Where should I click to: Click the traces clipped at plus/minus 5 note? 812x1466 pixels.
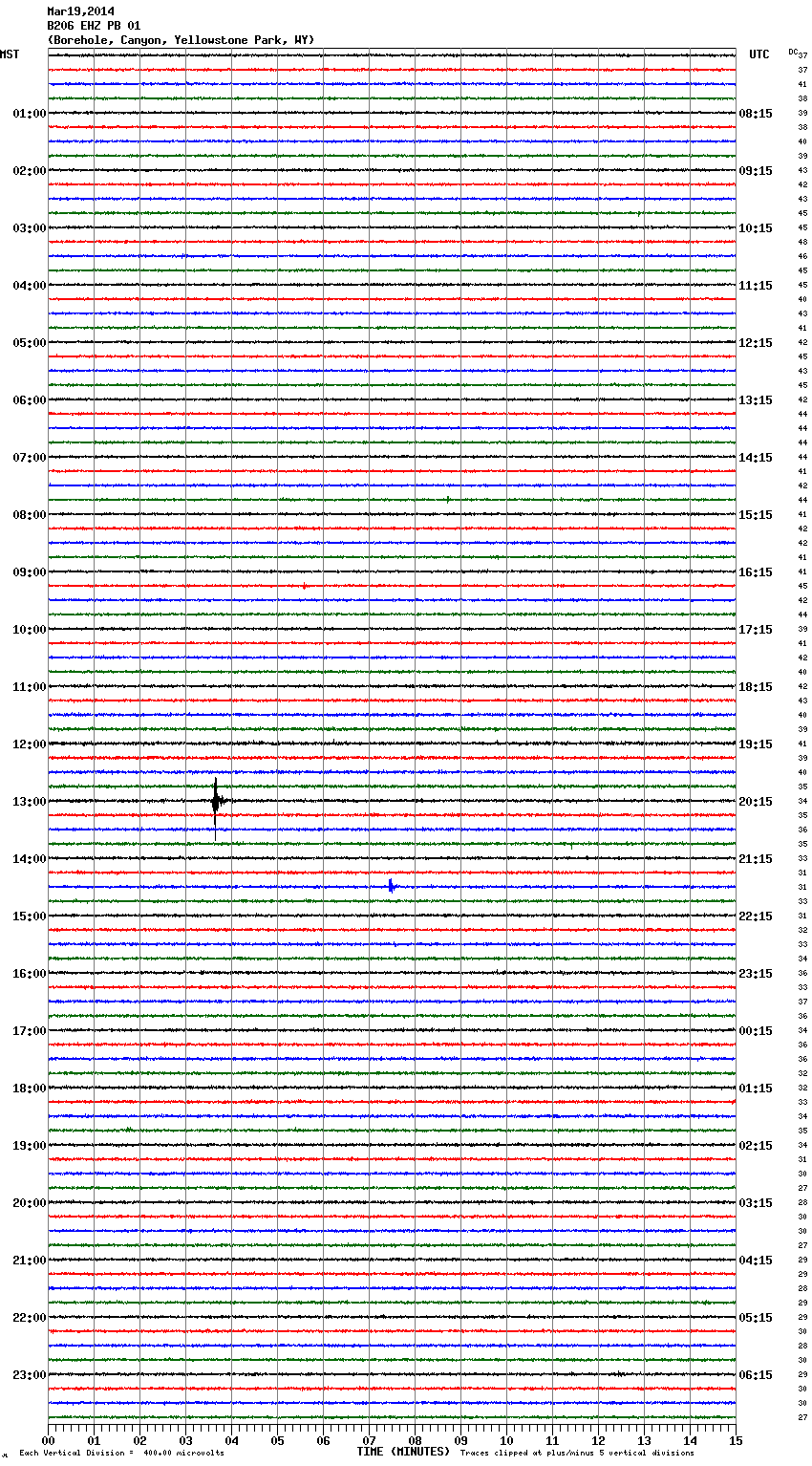(x=577, y=1454)
